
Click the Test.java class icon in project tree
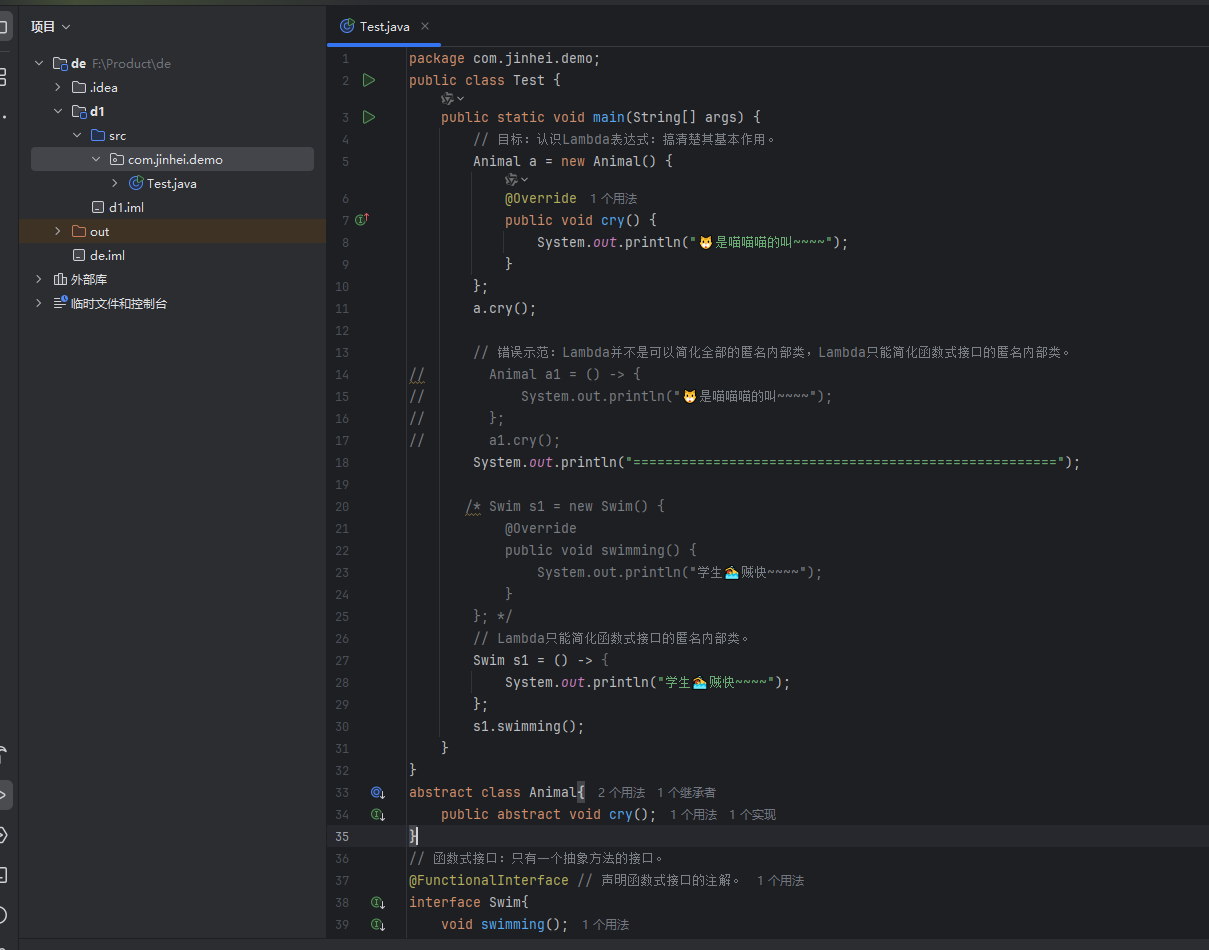pyautogui.click(x=136, y=183)
